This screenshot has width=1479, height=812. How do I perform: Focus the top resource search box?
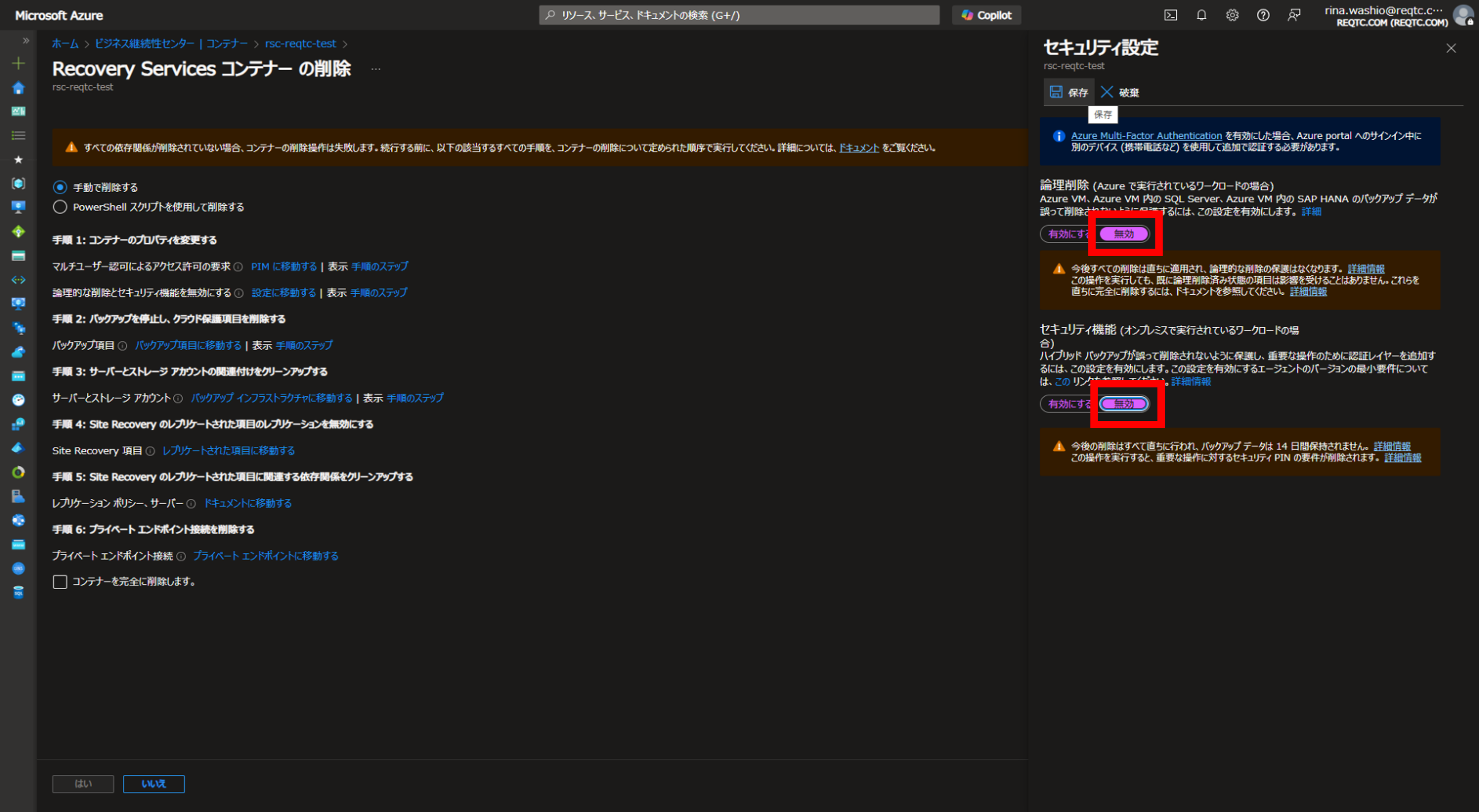(739, 16)
